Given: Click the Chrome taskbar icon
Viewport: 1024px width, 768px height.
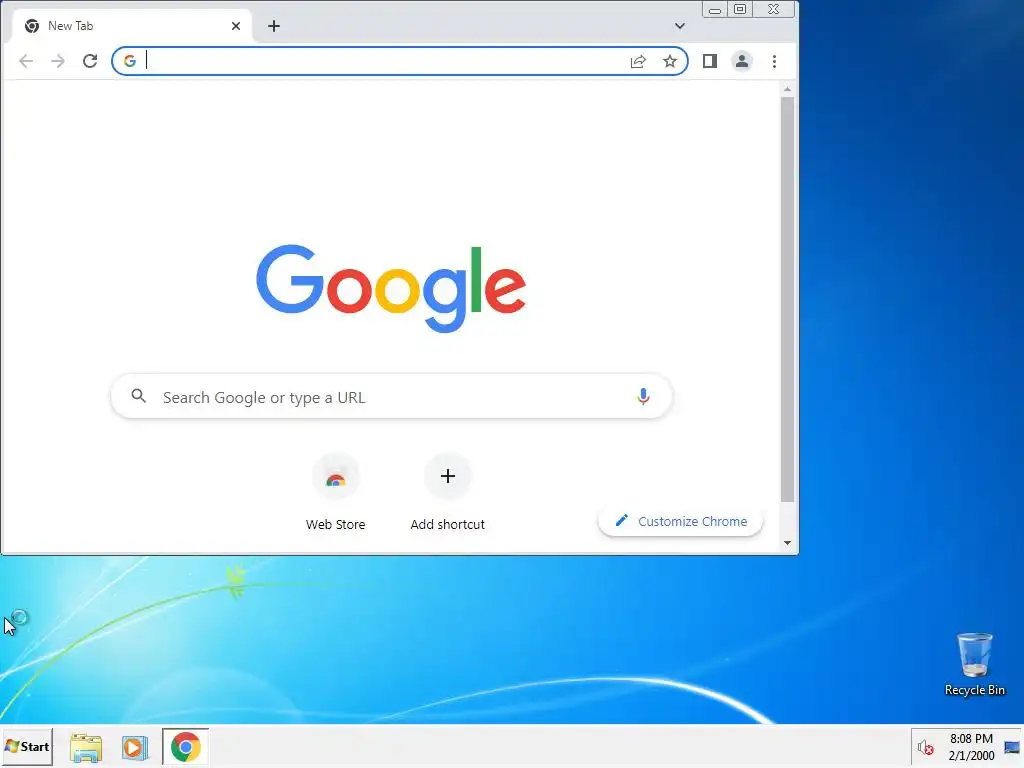Looking at the screenshot, I should (185, 746).
